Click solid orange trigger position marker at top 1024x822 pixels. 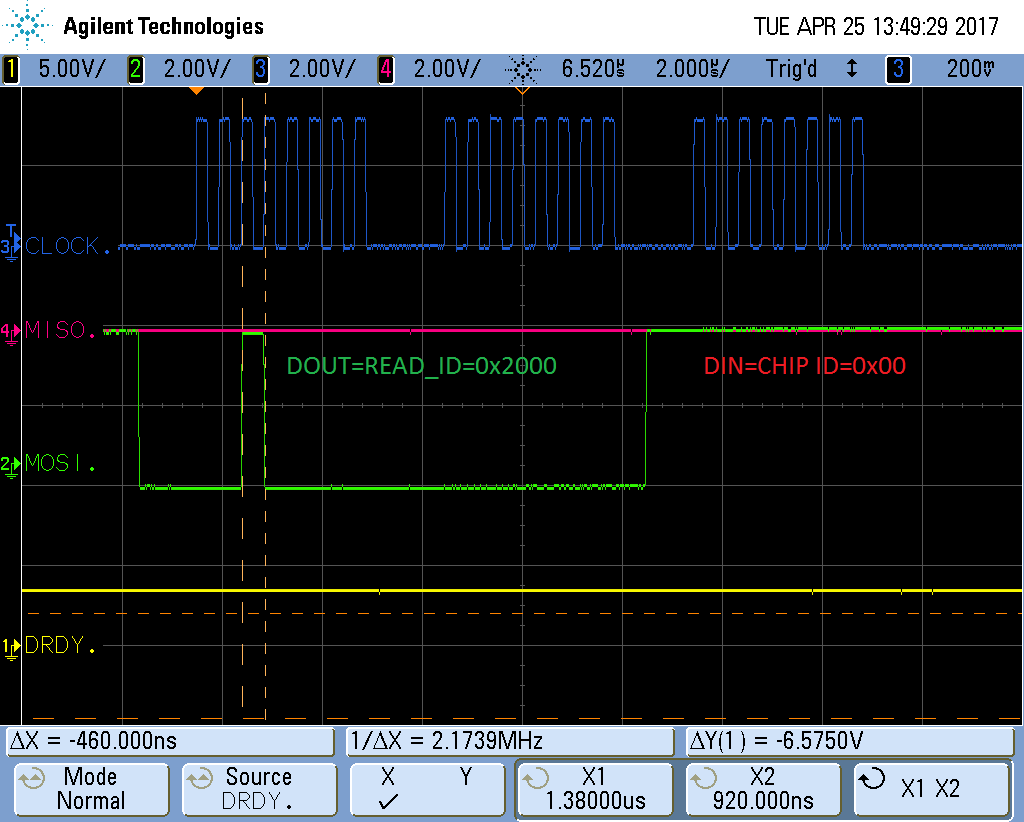coord(196,91)
